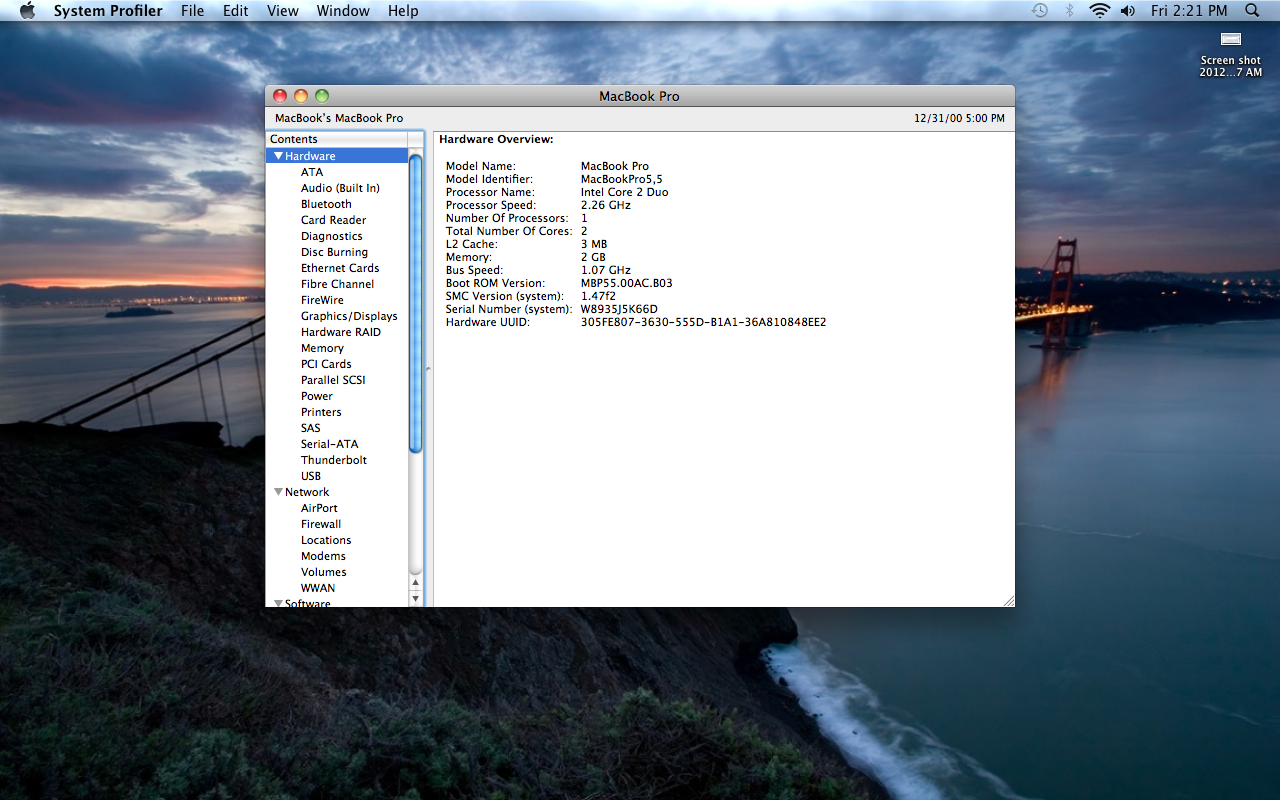1280x800 pixels.
Task: Open Spotlight search magnifier
Action: click(1252, 11)
